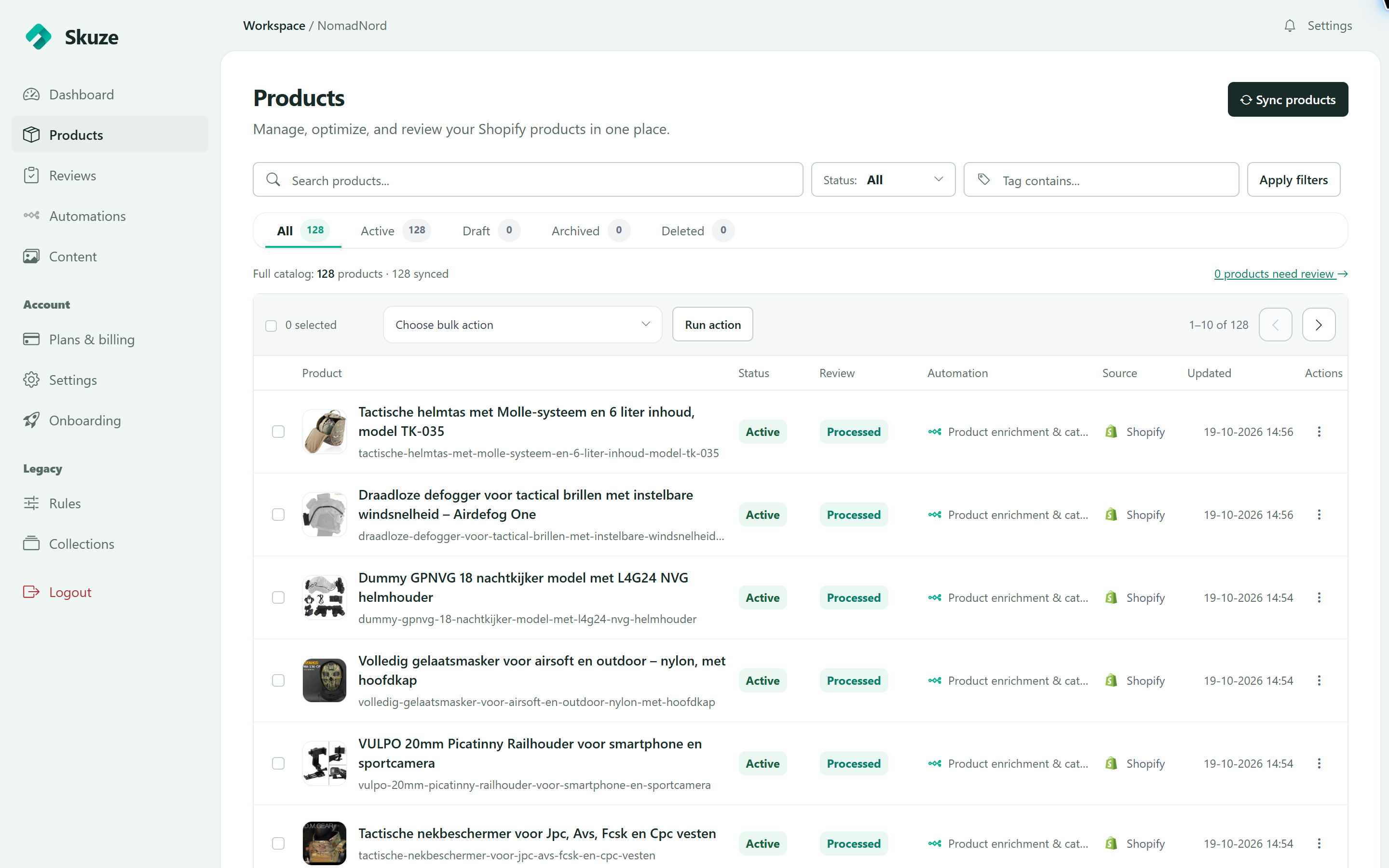Select the Tactische helmtas product checkbox
This screenshot has height=868, width=1389.
[278, 432]
